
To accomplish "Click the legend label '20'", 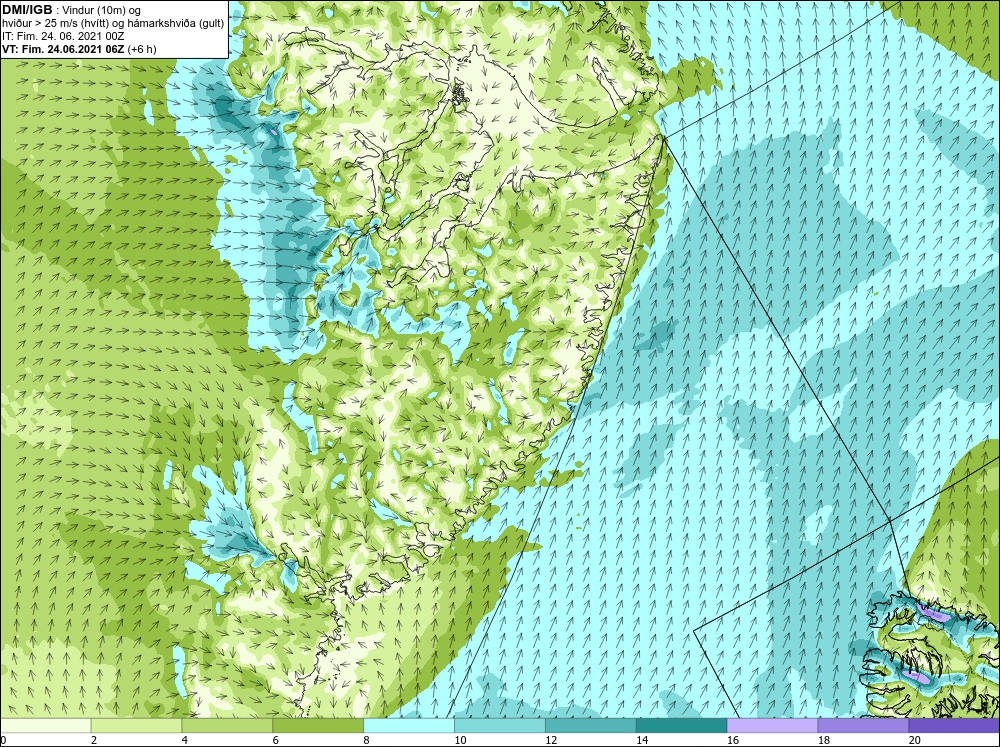I will click(915, 740).
